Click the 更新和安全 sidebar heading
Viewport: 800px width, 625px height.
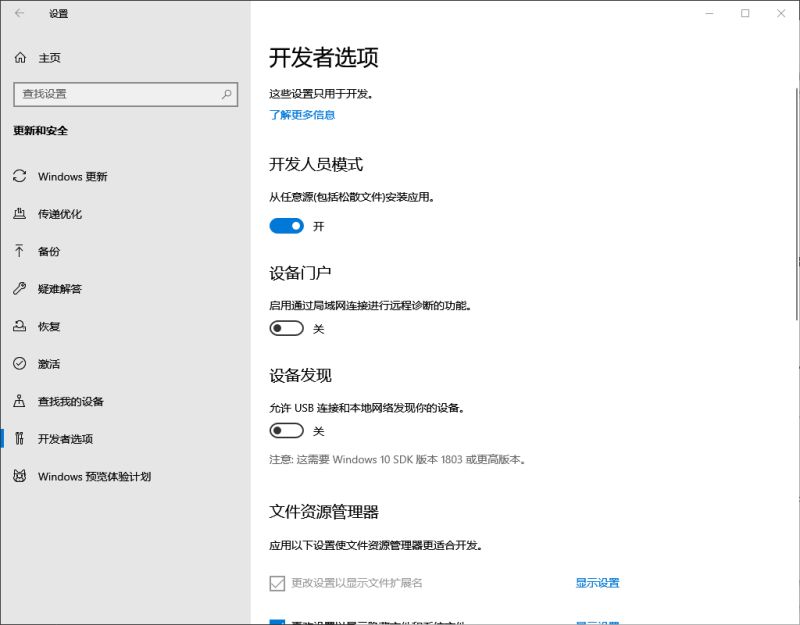coord(40,131)
